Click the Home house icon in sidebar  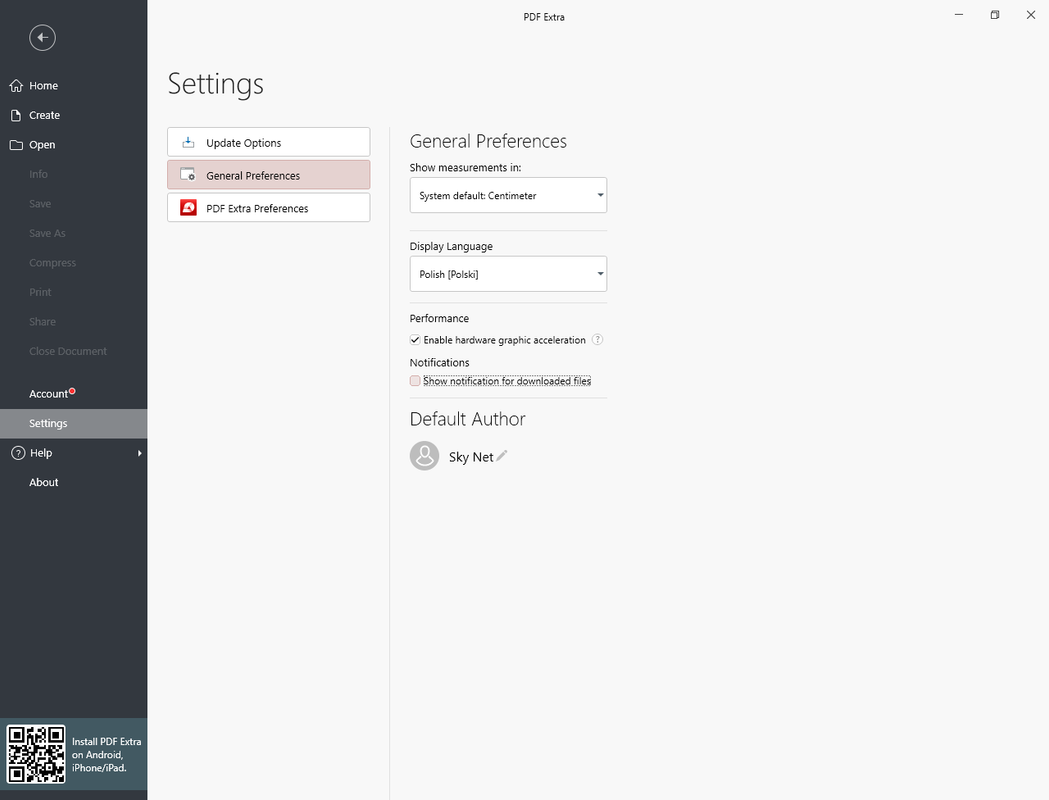tap(16, 86)
